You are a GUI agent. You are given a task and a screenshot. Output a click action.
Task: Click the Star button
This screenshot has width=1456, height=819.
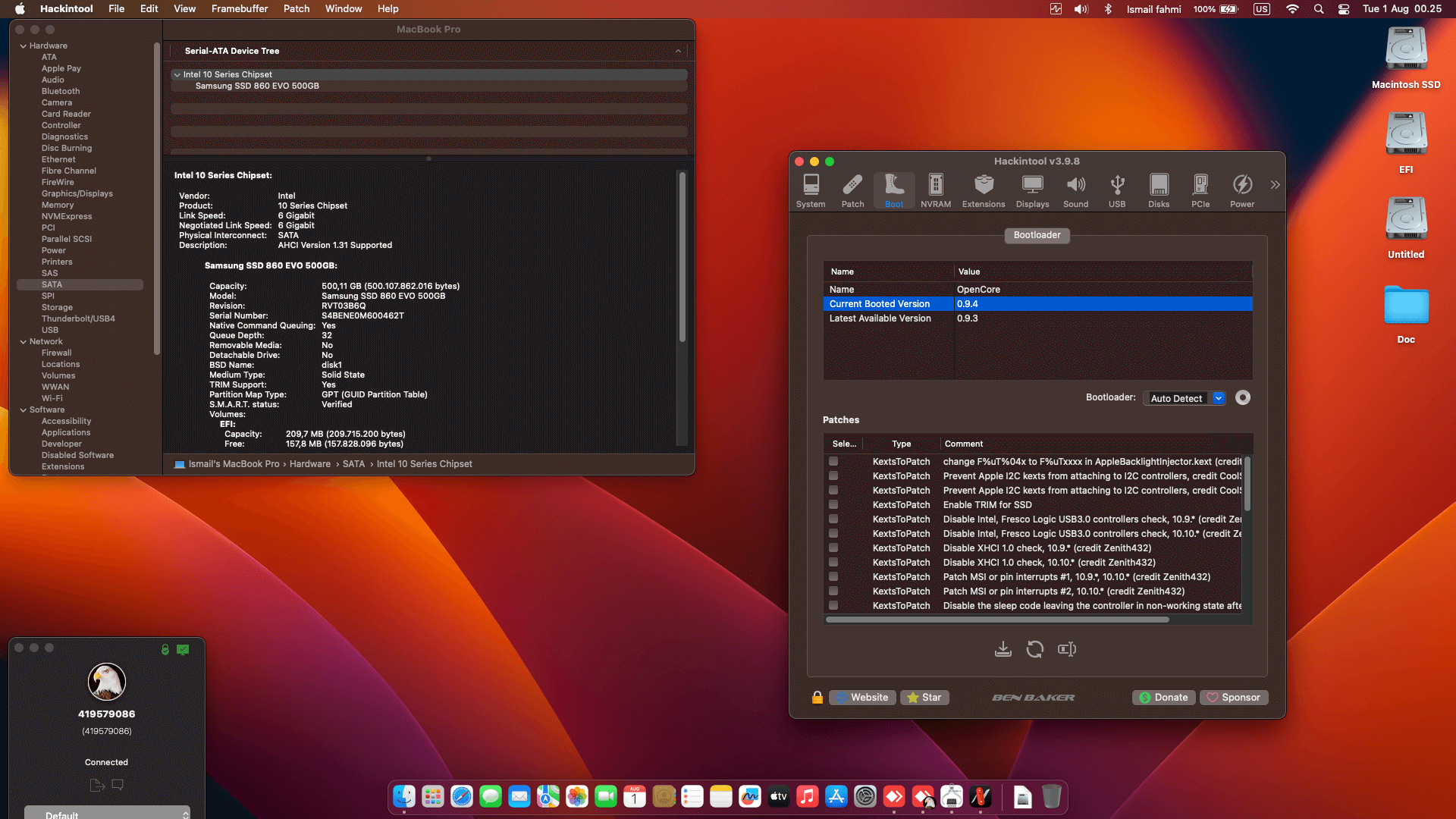pos(924,697)
